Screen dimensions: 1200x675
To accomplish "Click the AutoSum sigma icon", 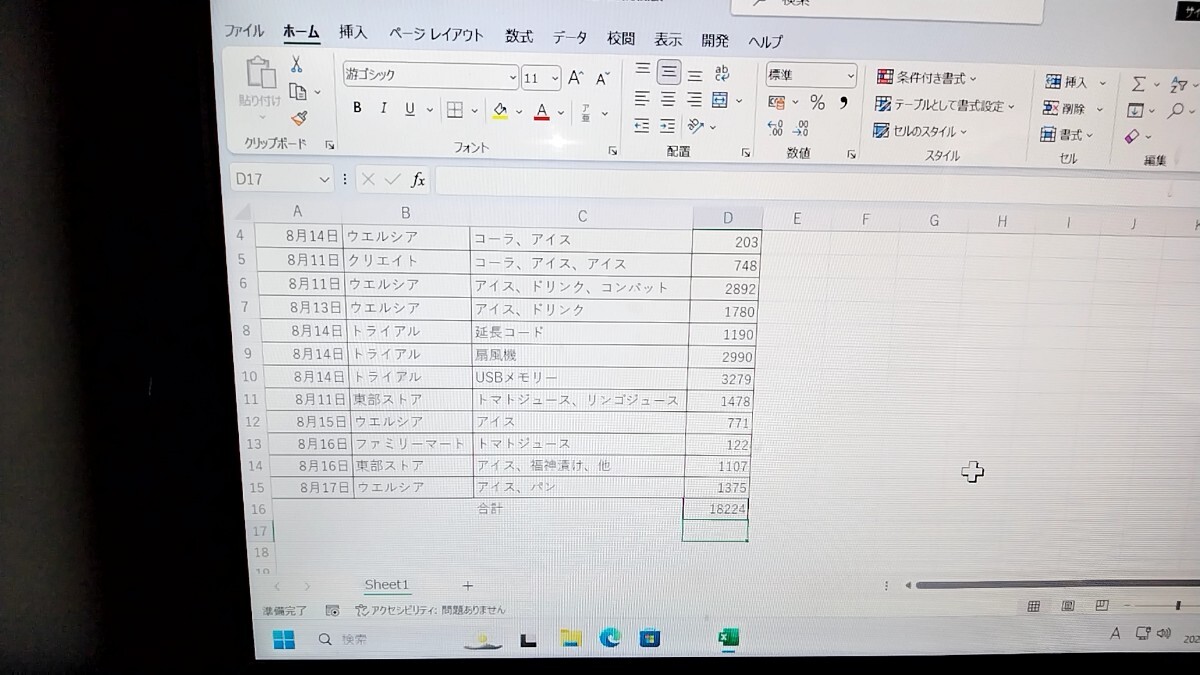I will (1138, 84).
